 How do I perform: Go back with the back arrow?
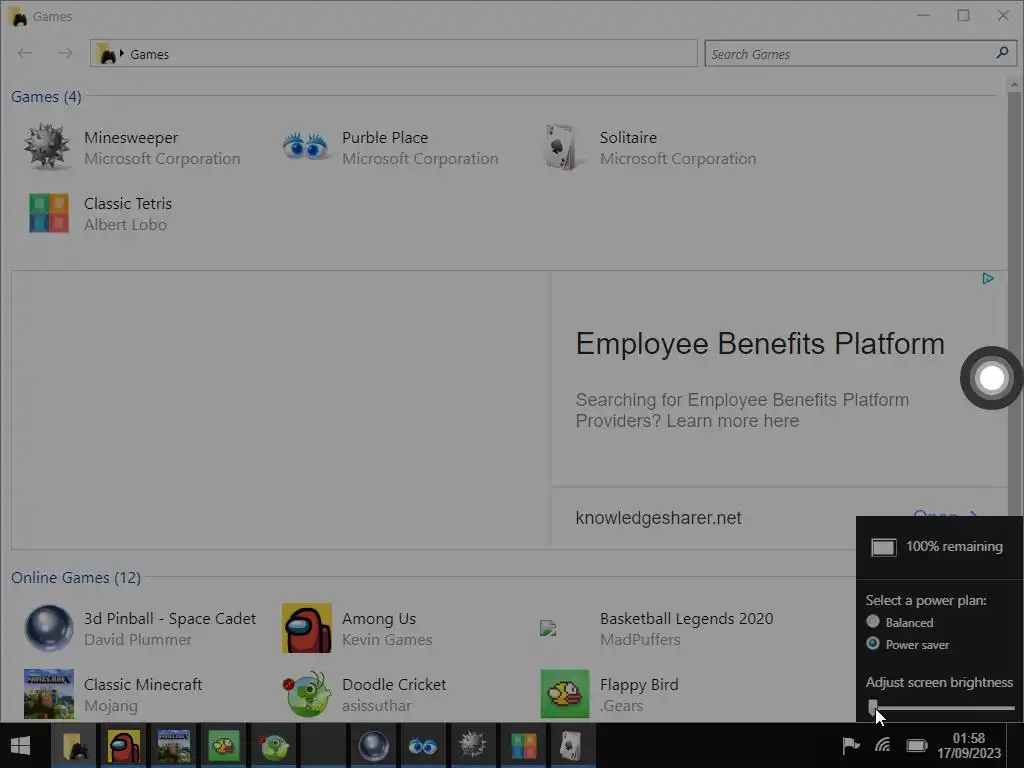click(x=25, y=53)
